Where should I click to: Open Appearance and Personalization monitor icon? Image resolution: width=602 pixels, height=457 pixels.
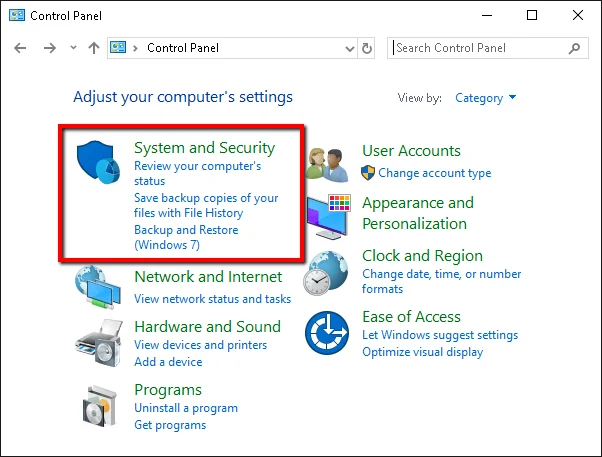[329, 217]
